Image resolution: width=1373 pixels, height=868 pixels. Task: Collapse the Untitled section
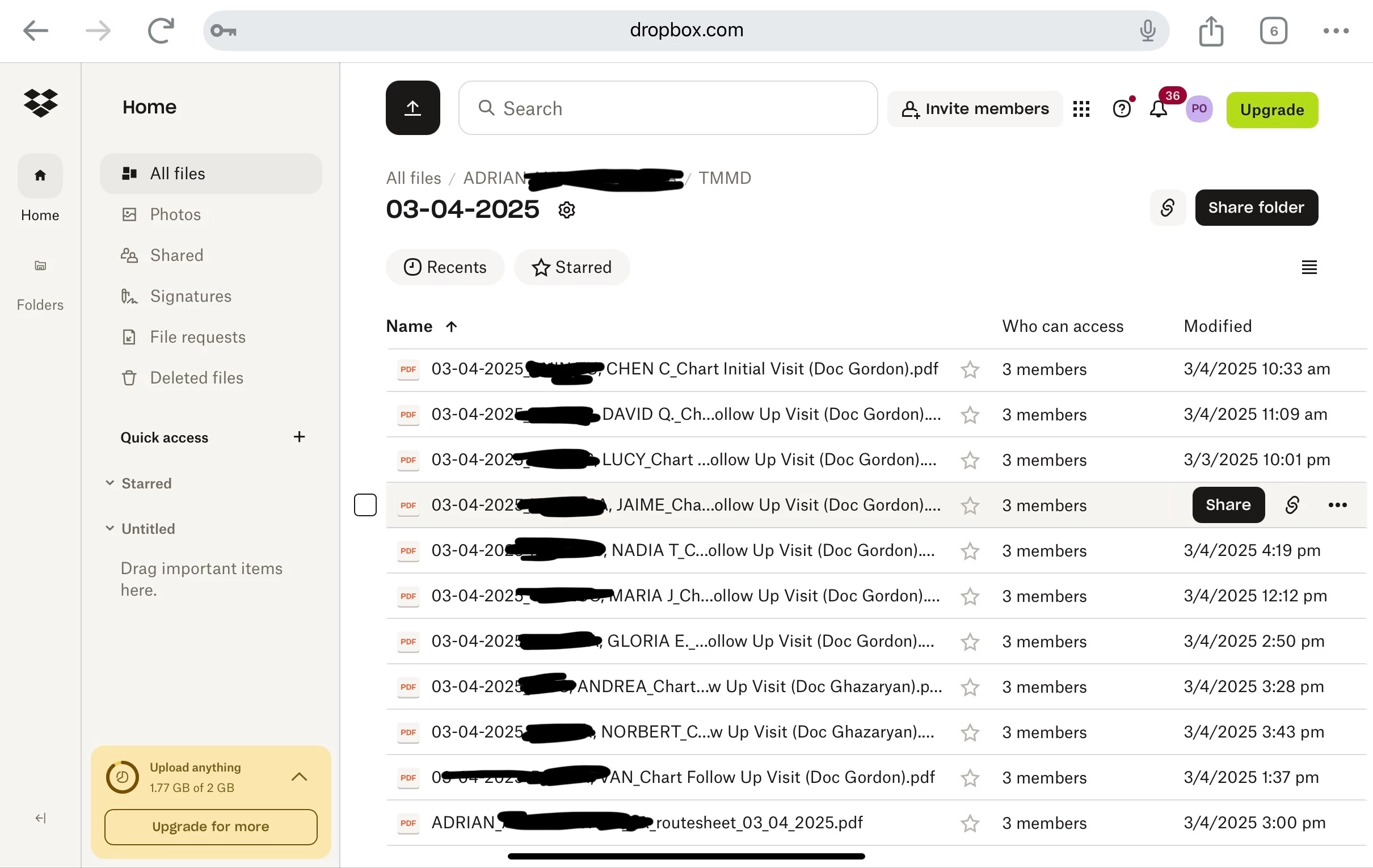tap(110, 528)
